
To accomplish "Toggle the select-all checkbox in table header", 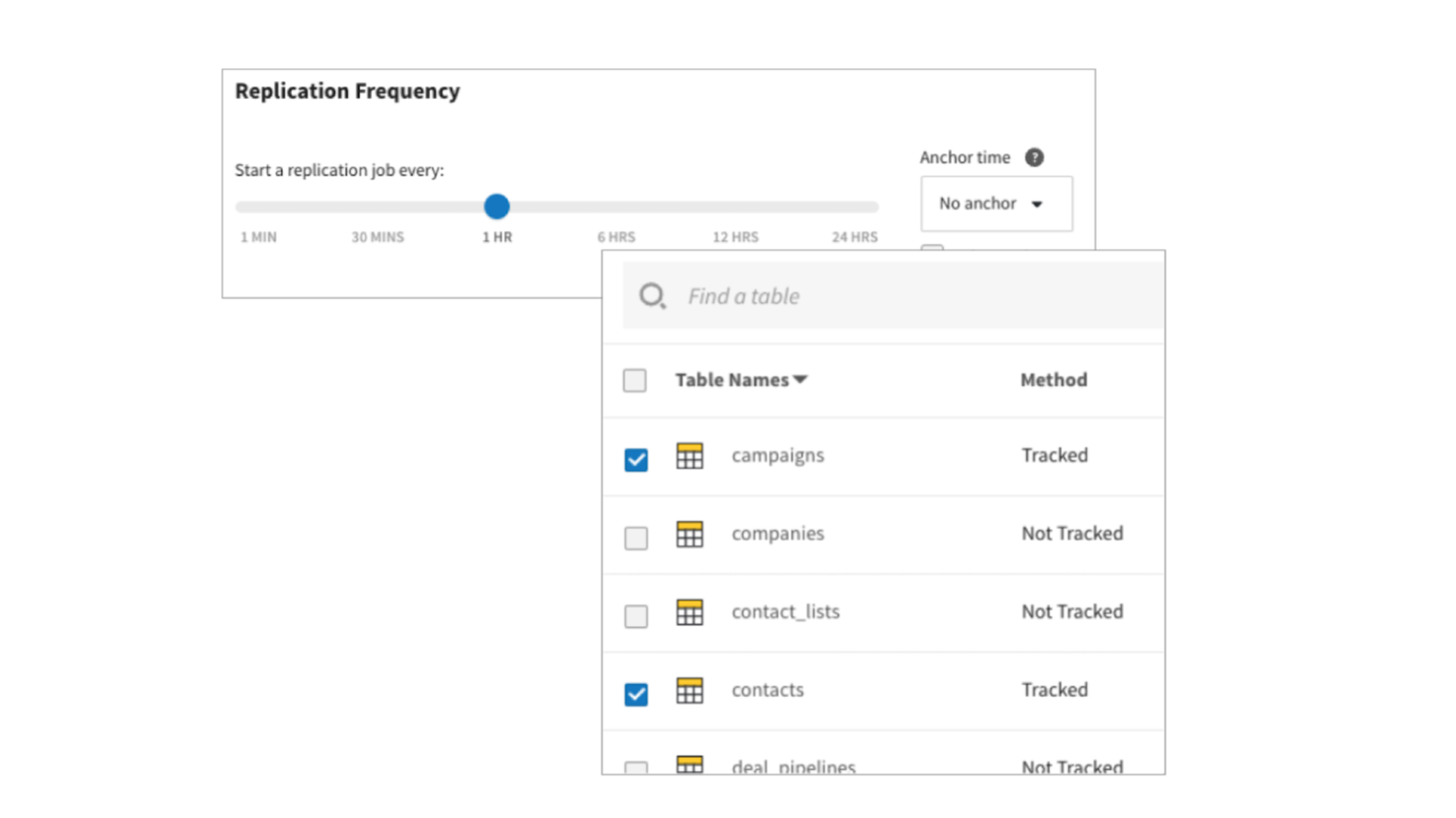I will click(x=635, y=380).
